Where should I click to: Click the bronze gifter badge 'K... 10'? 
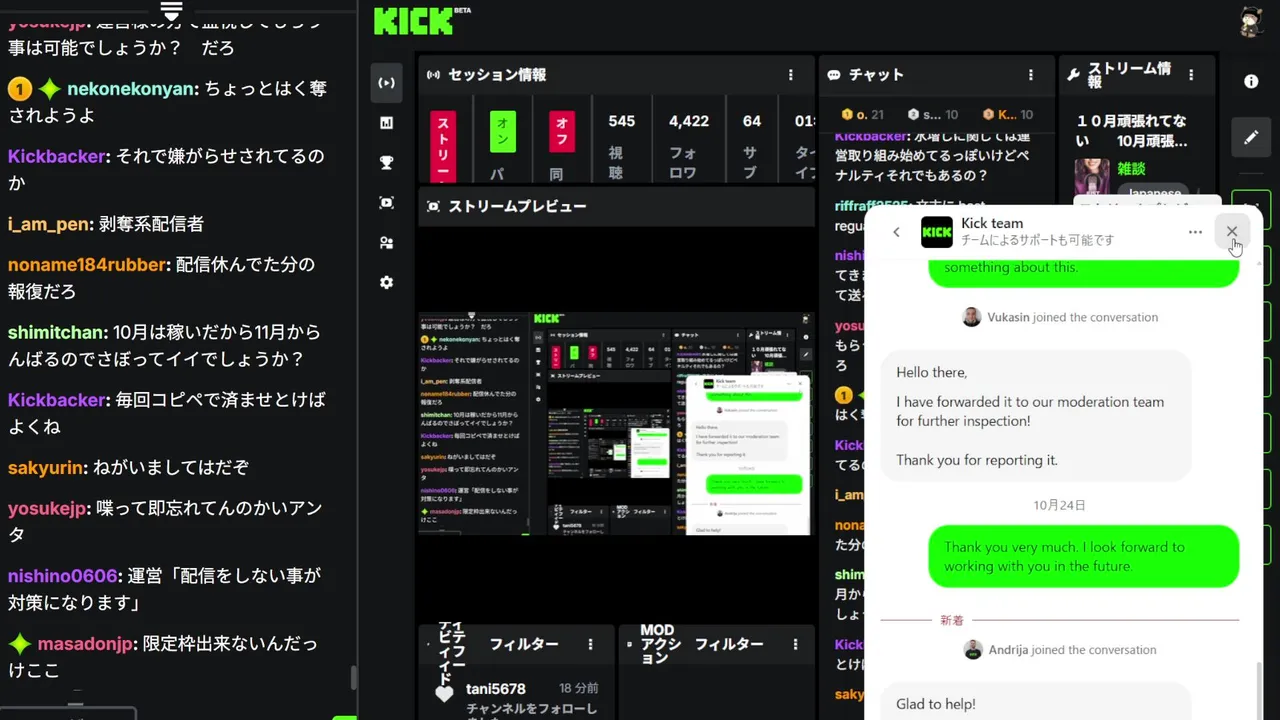[1007, 115]
